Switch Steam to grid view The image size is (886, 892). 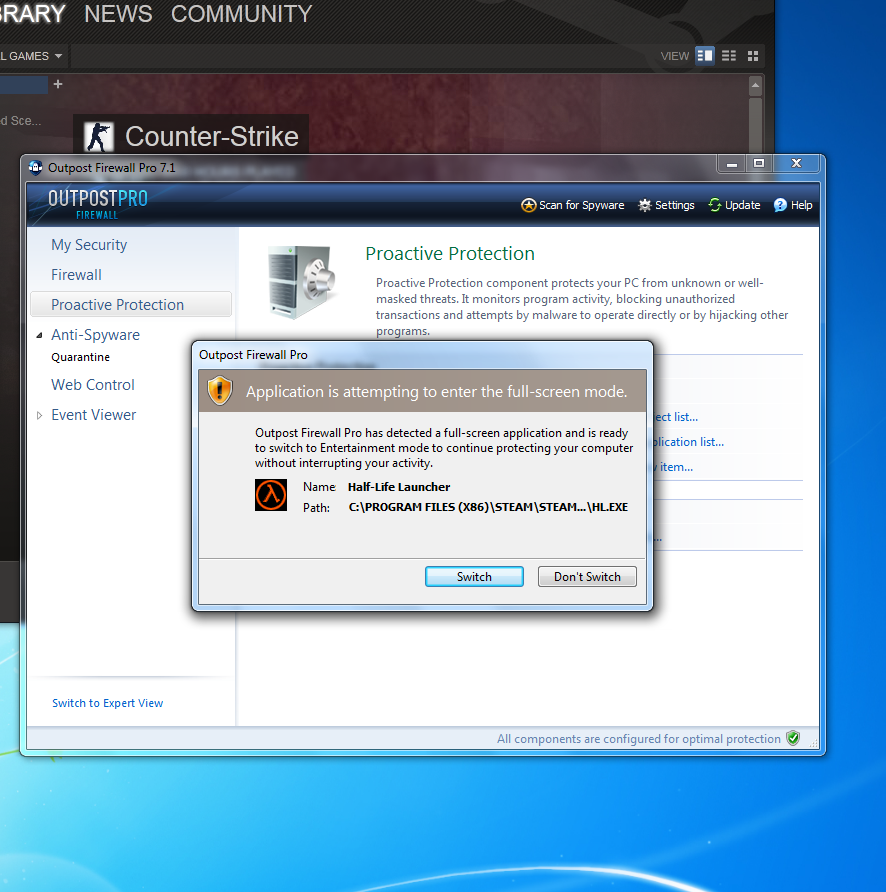(753, 56)
